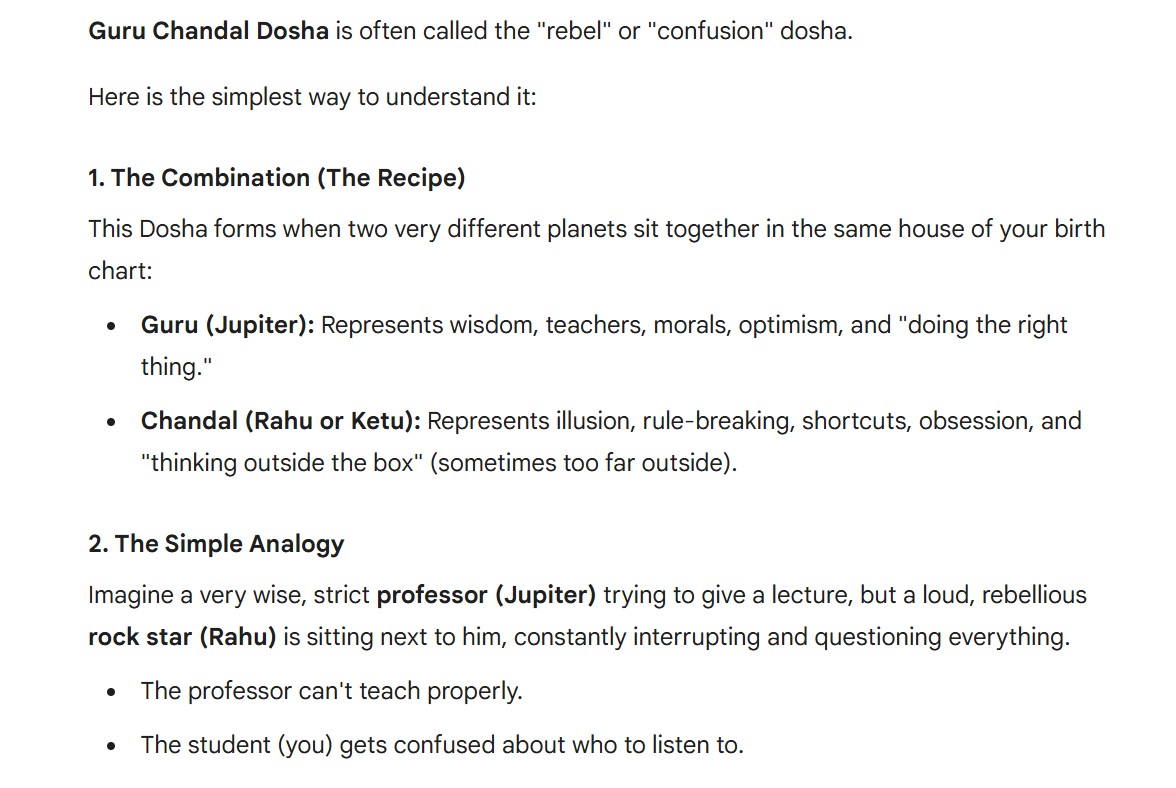Click the quoted word "rebel" in the first line
The height and width of the screenshot is (788, 1176).
click(576, 30)
